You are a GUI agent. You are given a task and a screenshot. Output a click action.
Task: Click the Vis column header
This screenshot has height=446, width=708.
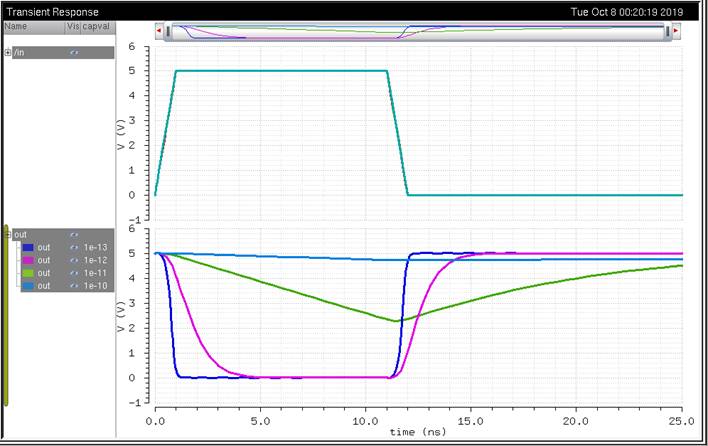point(72,27)
